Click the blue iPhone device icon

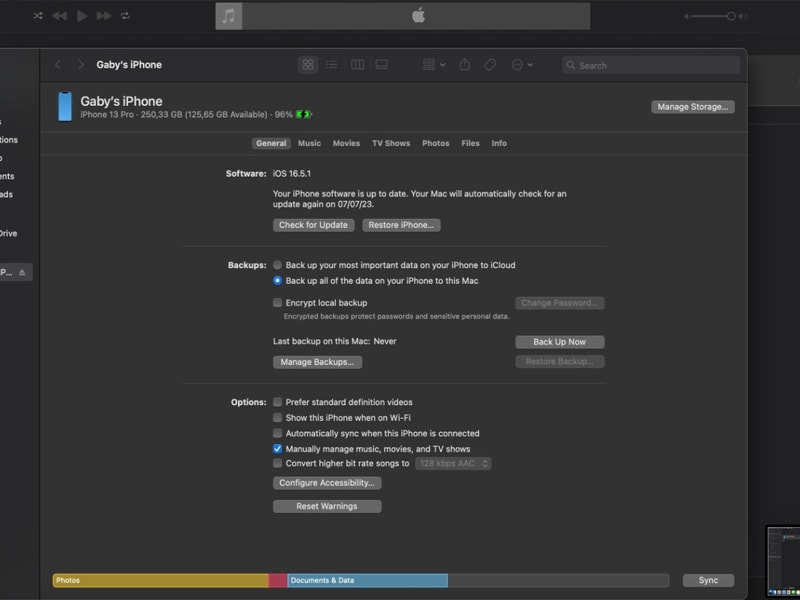tap(65, 107)
